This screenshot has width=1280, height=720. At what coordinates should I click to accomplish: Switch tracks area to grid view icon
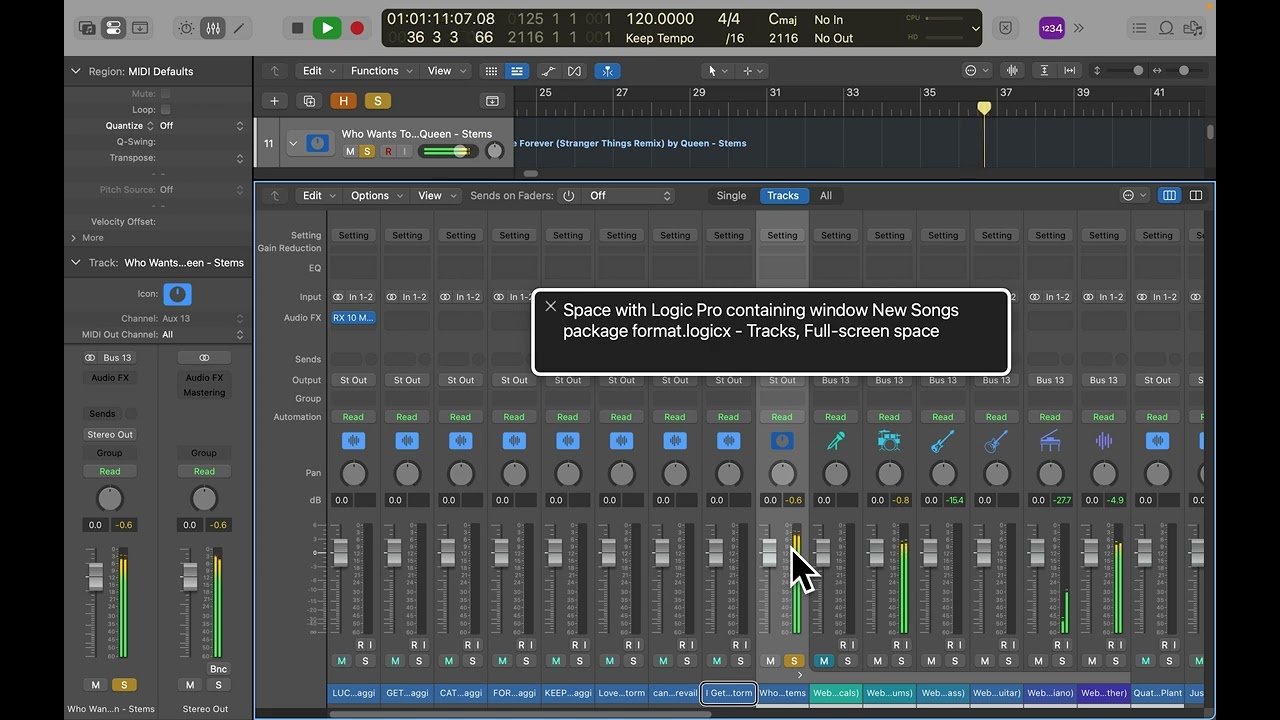(491, 71)
